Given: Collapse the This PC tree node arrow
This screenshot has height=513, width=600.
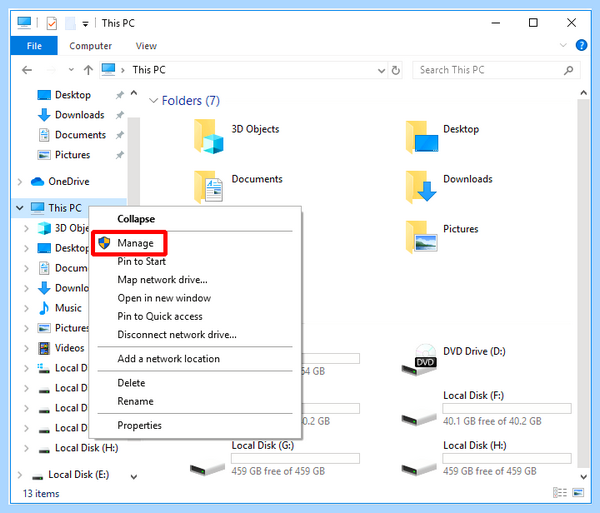Looking at the screenshot, I should click(x=20, y=208).
